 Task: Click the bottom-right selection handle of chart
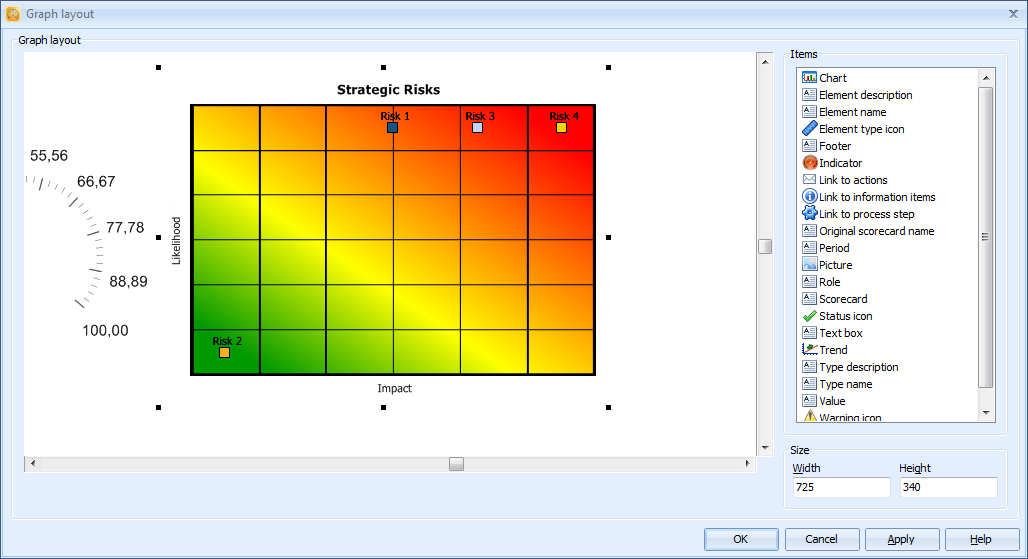[x=608, y=408]
